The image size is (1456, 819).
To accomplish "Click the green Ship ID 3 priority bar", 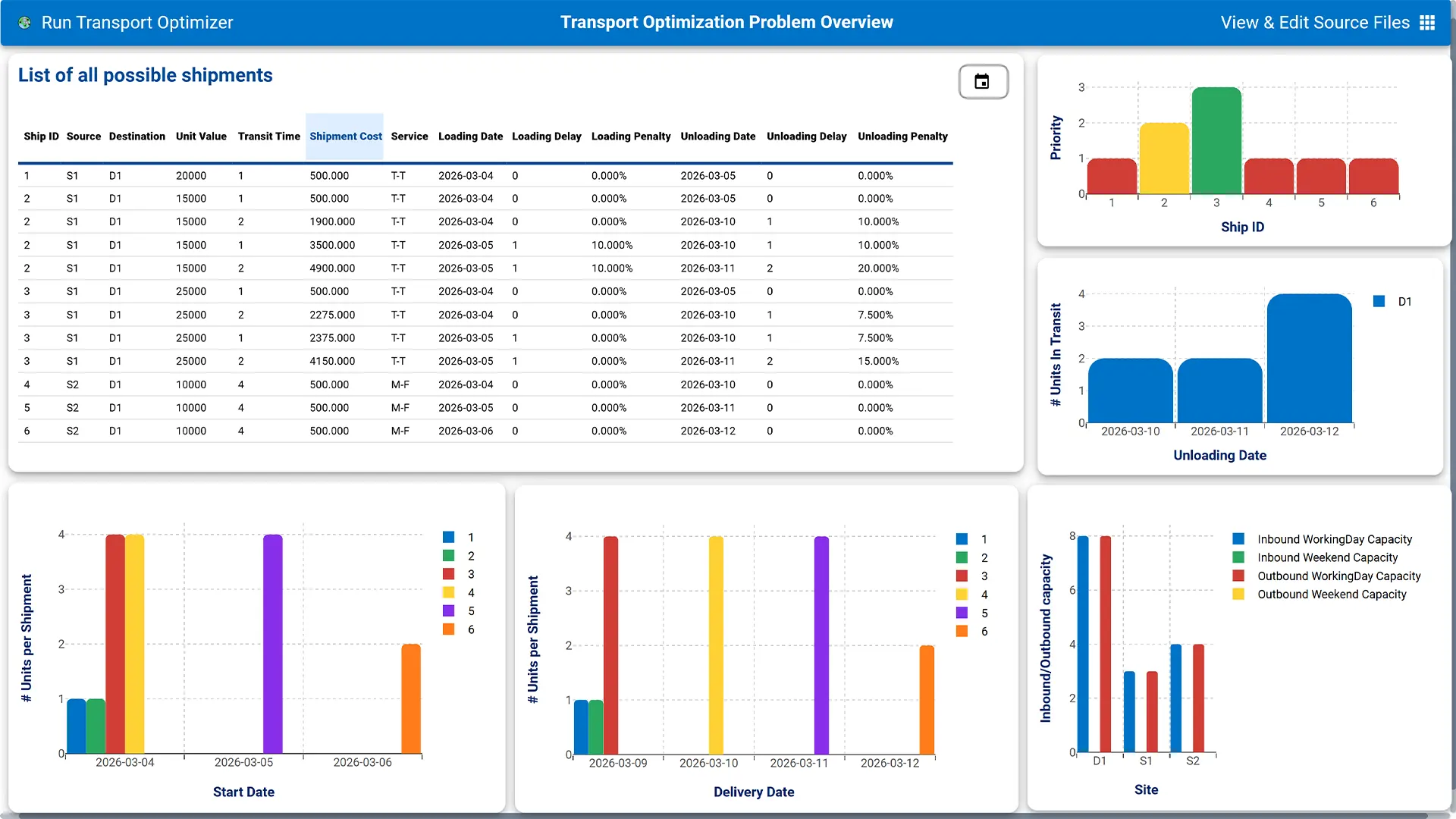I will point(1216,140).
